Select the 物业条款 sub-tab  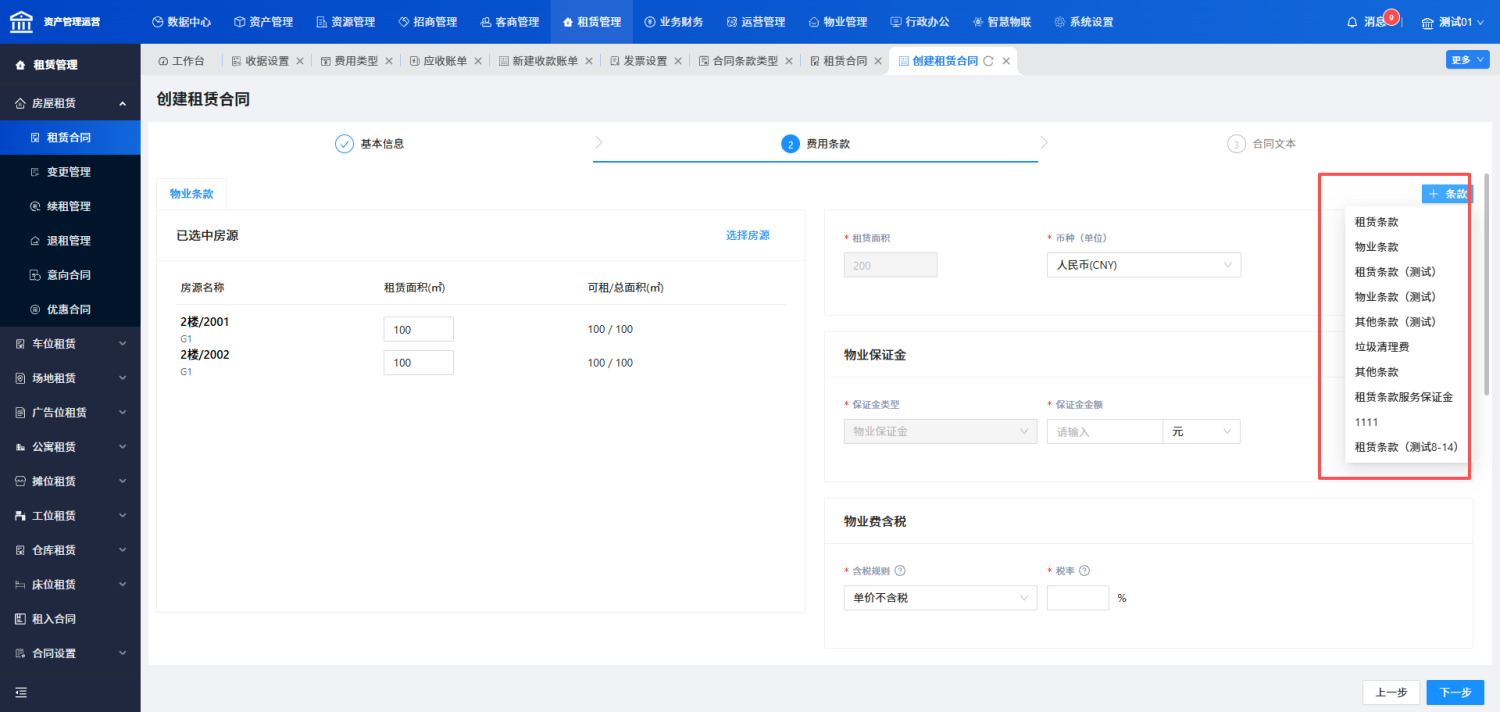point(192,194)
